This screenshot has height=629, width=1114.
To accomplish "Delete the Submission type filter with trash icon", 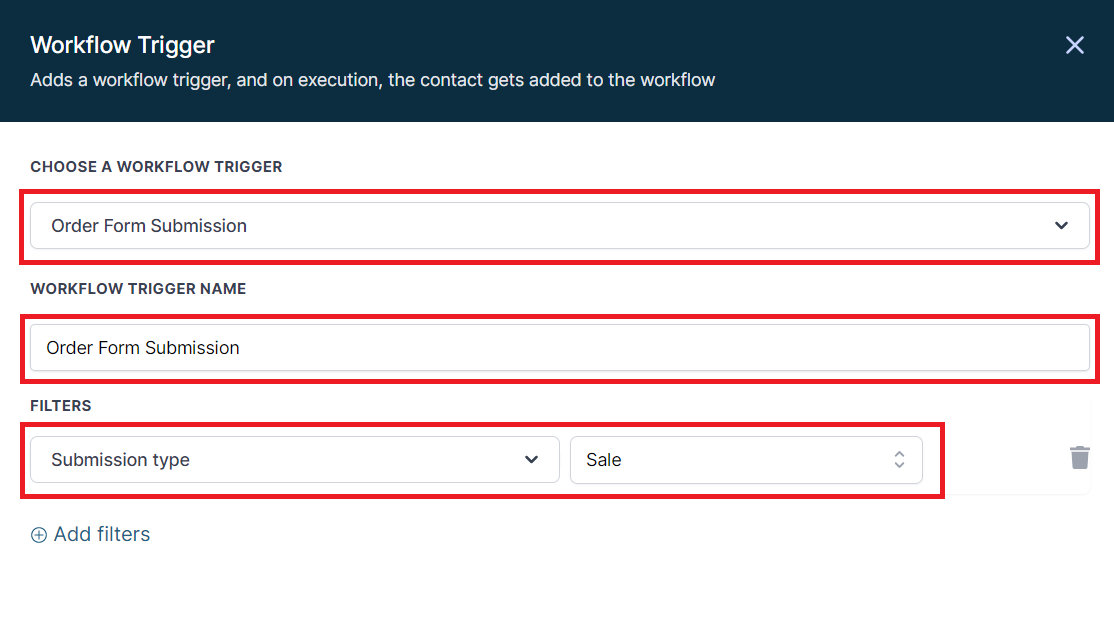I will [x=1079, y=458].
